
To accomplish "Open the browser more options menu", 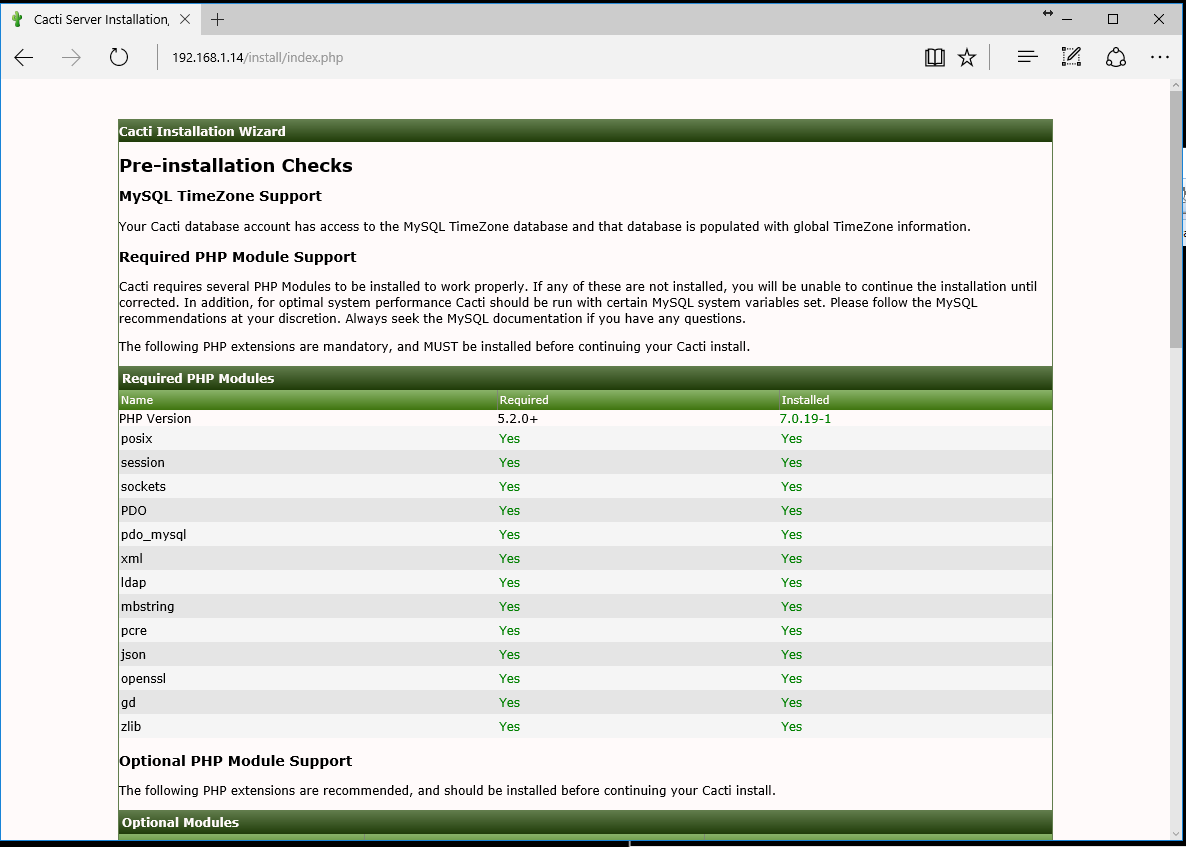I will [1160, 57].
